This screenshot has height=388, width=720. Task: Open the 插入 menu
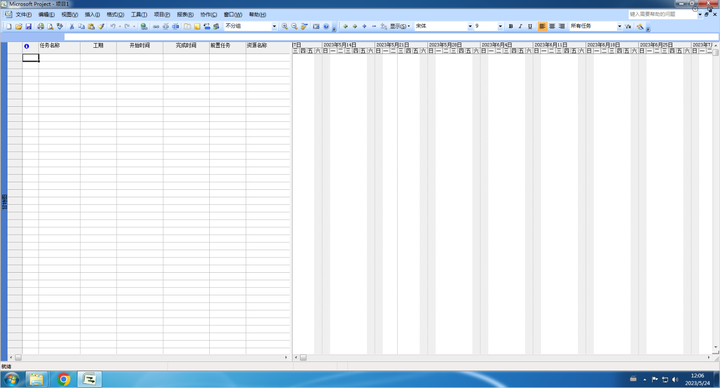coord(92,15)
